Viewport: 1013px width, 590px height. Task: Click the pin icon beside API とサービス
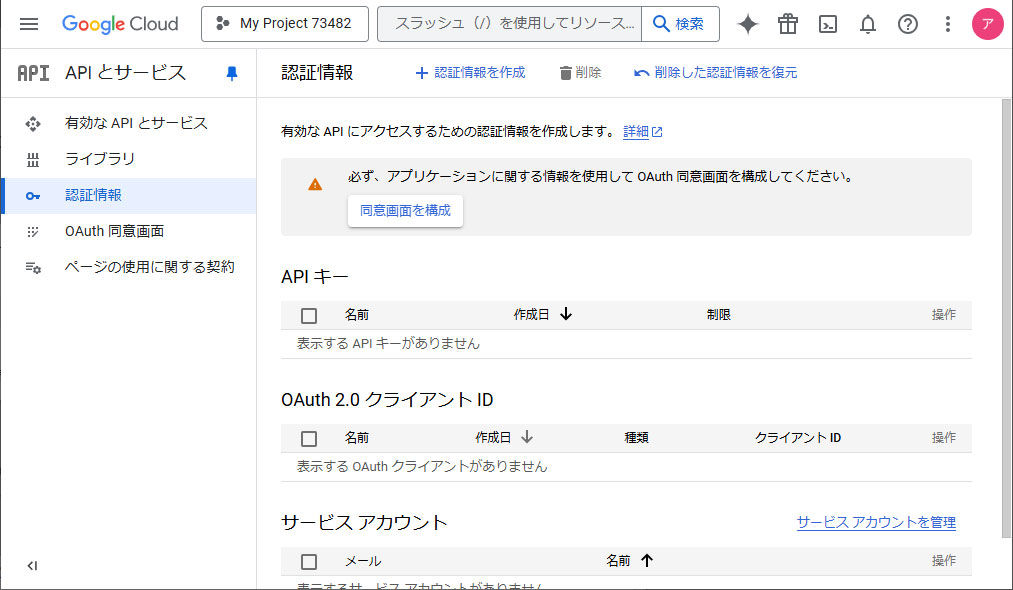coord(232,73)
